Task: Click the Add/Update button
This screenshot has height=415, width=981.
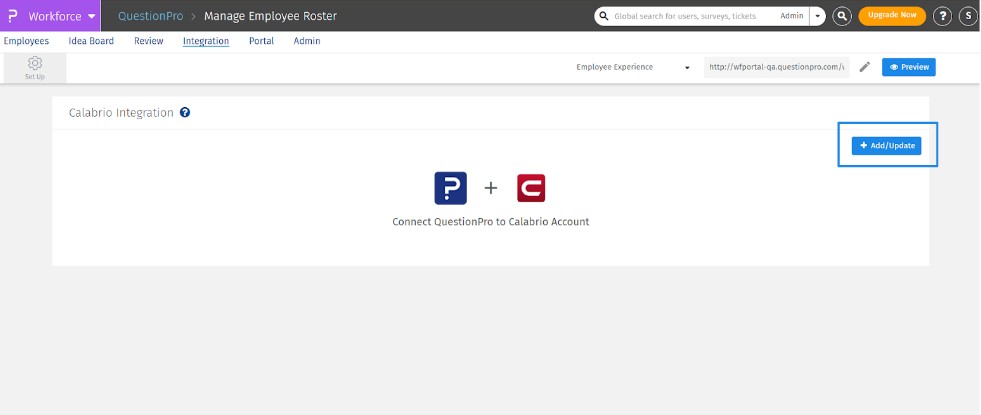Action: (887, 145)
